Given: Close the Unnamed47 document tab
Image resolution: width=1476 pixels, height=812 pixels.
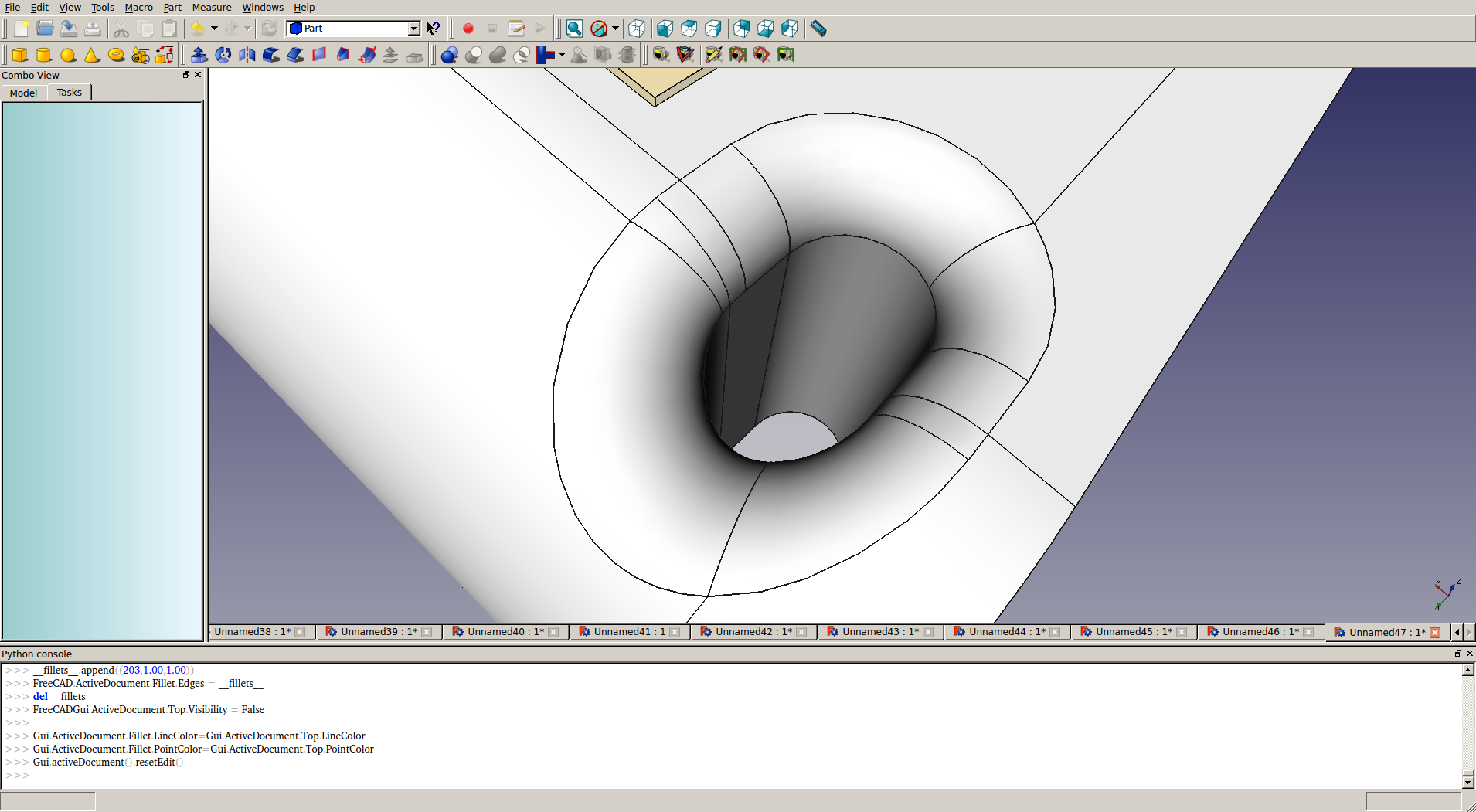Looking at the screenshot, I should (x=1435, y=632).
